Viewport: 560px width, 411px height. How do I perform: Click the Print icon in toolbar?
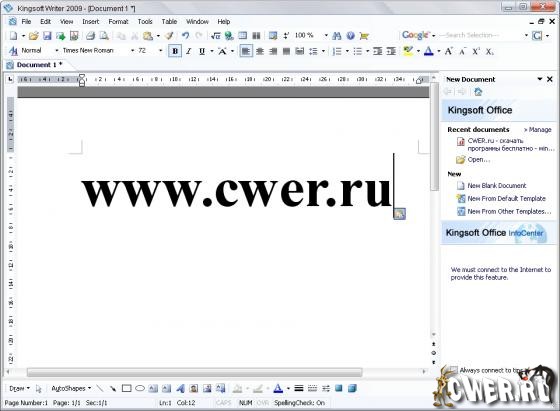tap(91, 36)
